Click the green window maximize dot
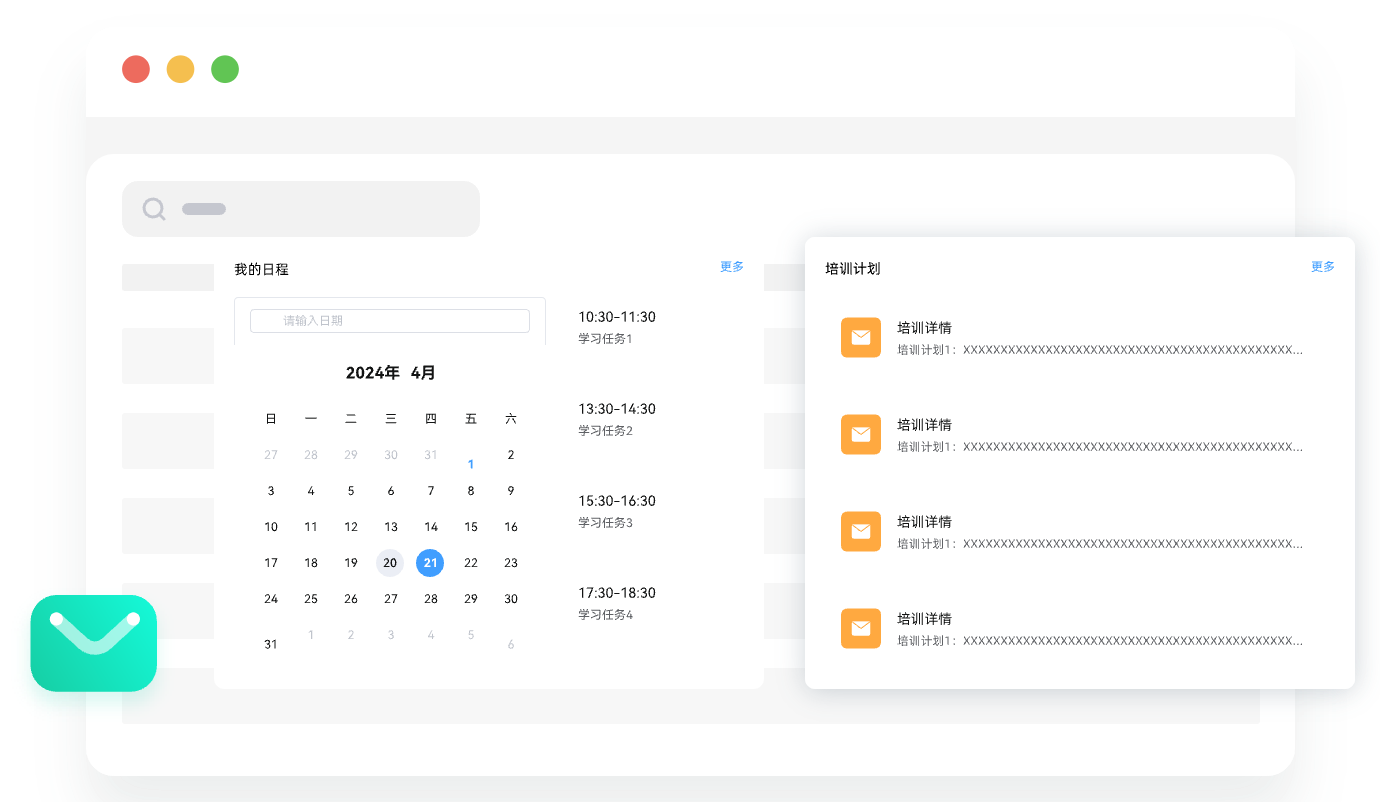 225,69
